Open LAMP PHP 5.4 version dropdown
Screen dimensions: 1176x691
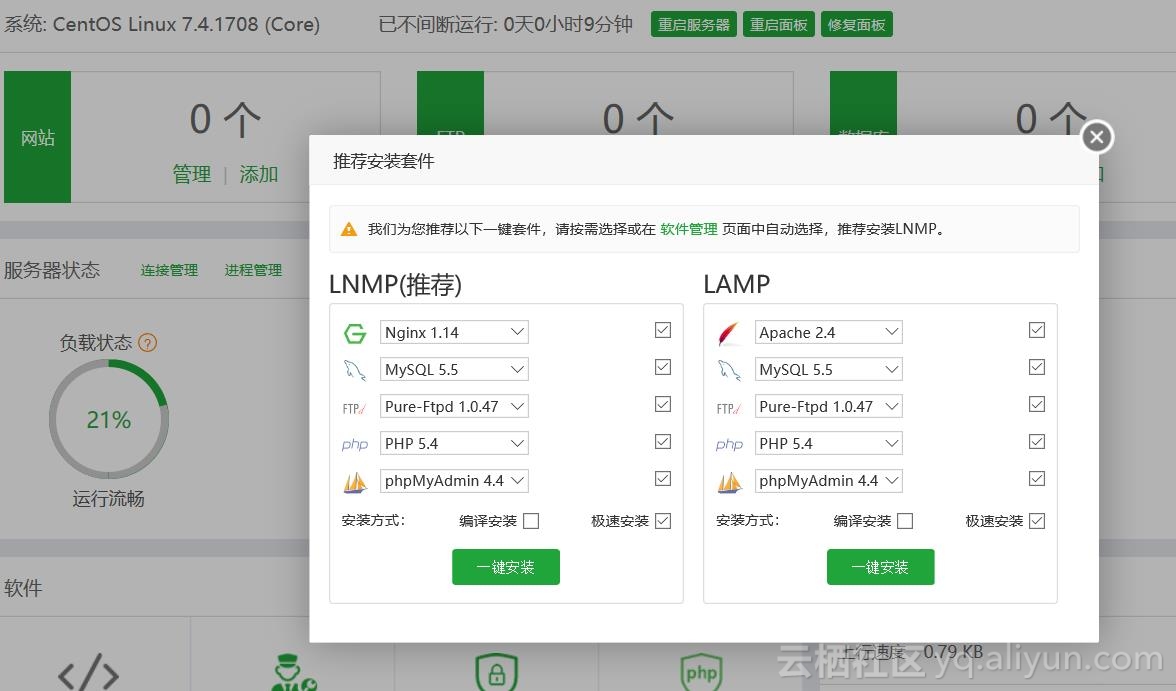828,443
